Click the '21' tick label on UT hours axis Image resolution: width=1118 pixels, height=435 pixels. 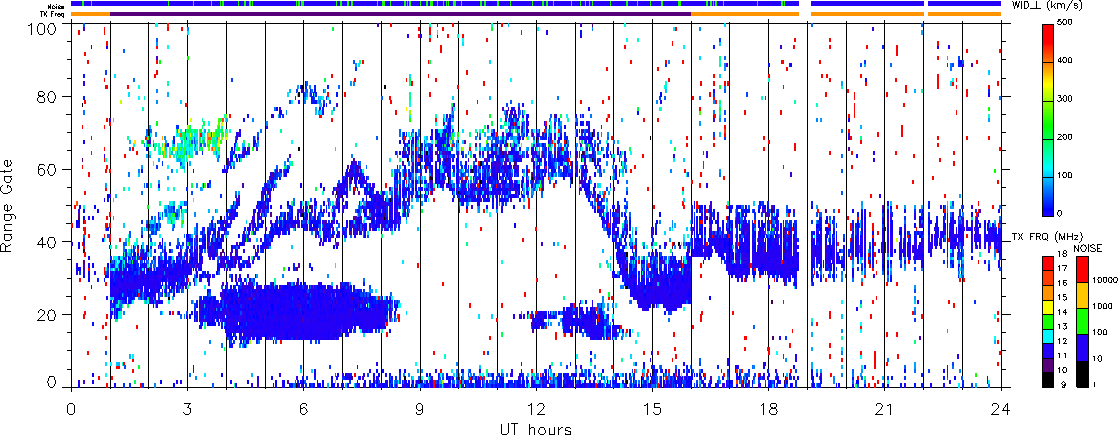pyautogui.click(x=885, y=409)
